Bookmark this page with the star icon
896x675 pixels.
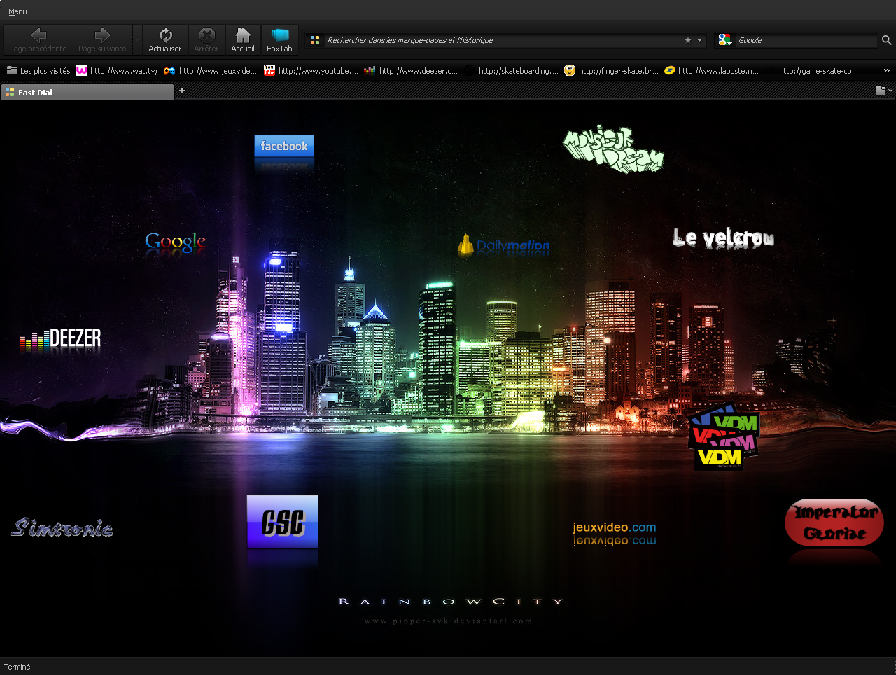pos(688,40)
